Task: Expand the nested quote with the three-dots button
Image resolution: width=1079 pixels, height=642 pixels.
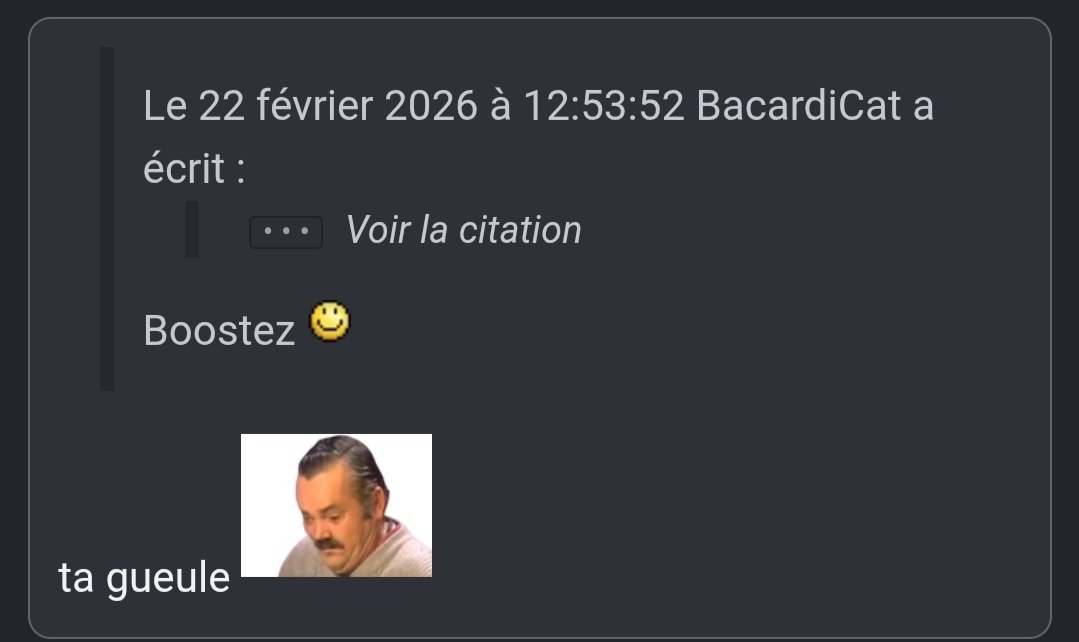Action: (286, 232)
